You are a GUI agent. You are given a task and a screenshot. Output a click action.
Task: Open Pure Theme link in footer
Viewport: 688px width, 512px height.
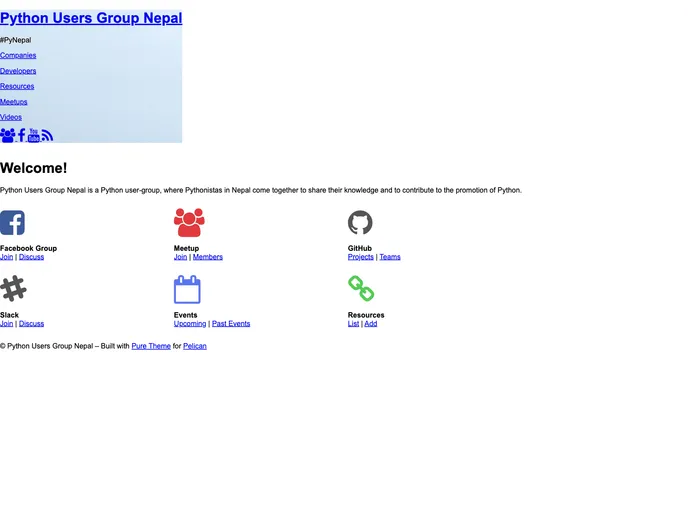[151, 346]
